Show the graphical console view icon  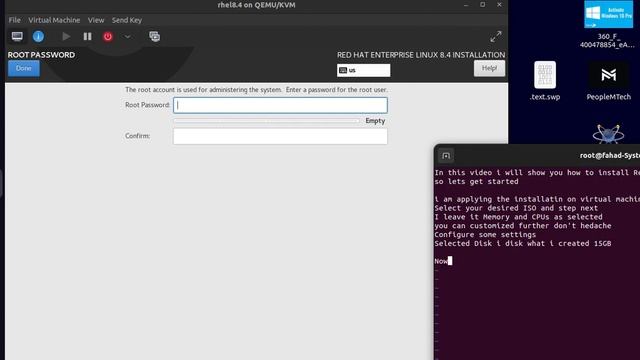coord(17,37)
